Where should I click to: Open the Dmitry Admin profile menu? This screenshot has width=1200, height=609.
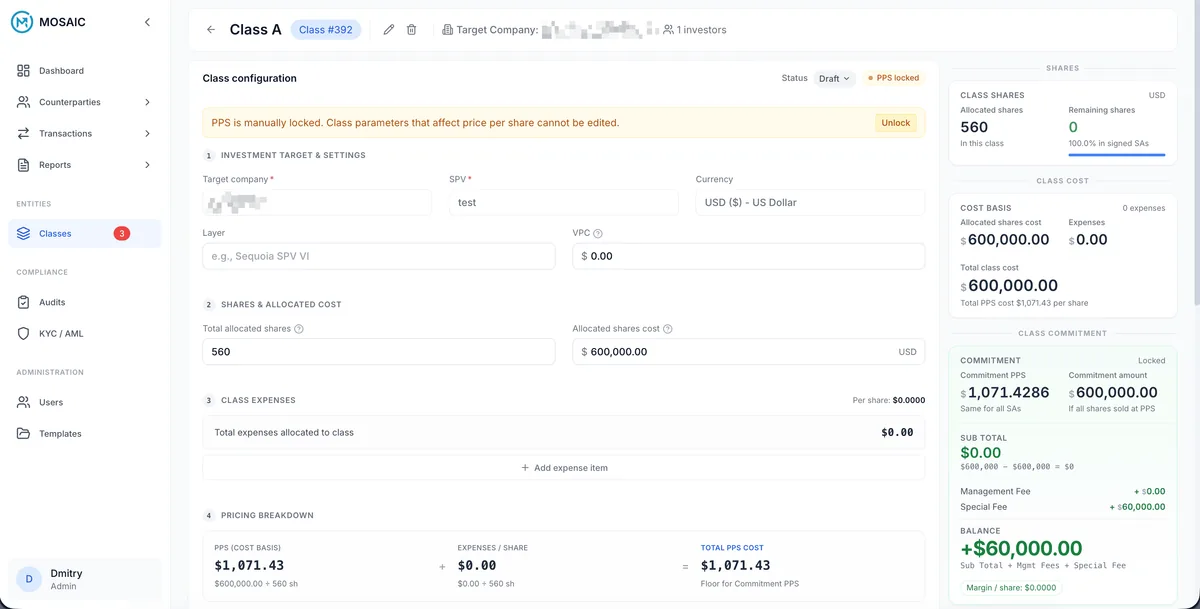84,579
